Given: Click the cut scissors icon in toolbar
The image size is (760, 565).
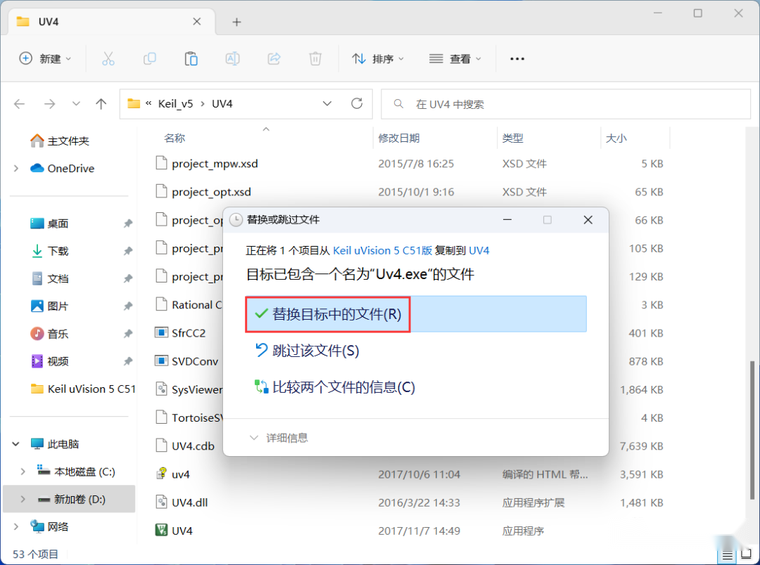Looking at the screenshot, I should [x=108, y=59].
